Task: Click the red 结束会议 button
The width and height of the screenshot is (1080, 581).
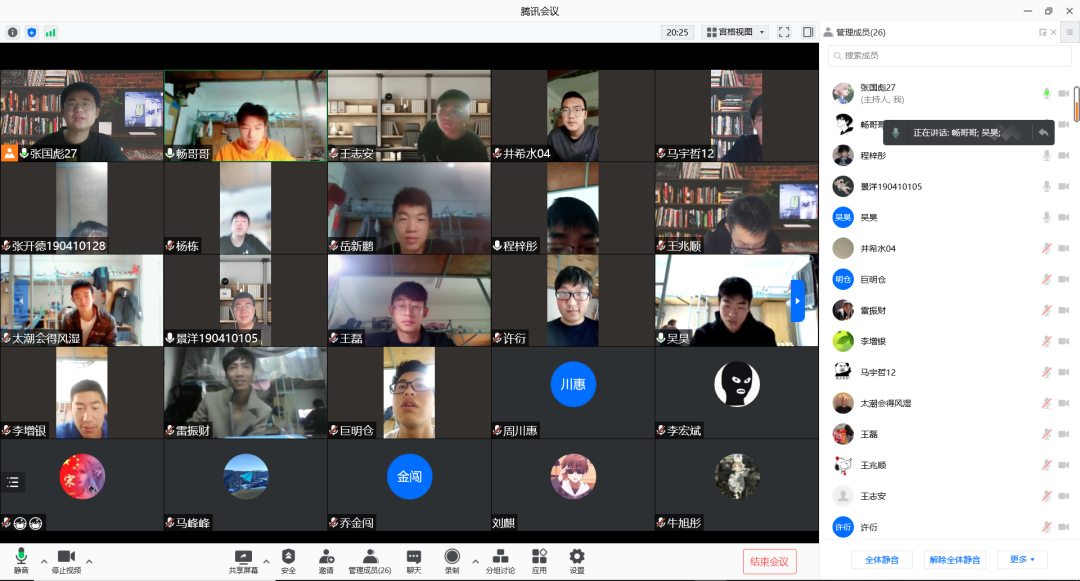Action: (769, 561)
